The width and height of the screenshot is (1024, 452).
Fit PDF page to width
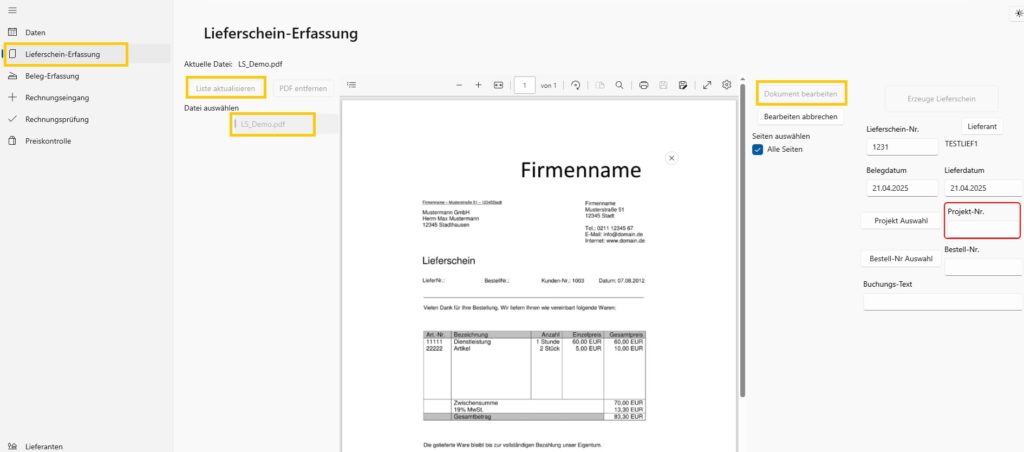point(498,85)
